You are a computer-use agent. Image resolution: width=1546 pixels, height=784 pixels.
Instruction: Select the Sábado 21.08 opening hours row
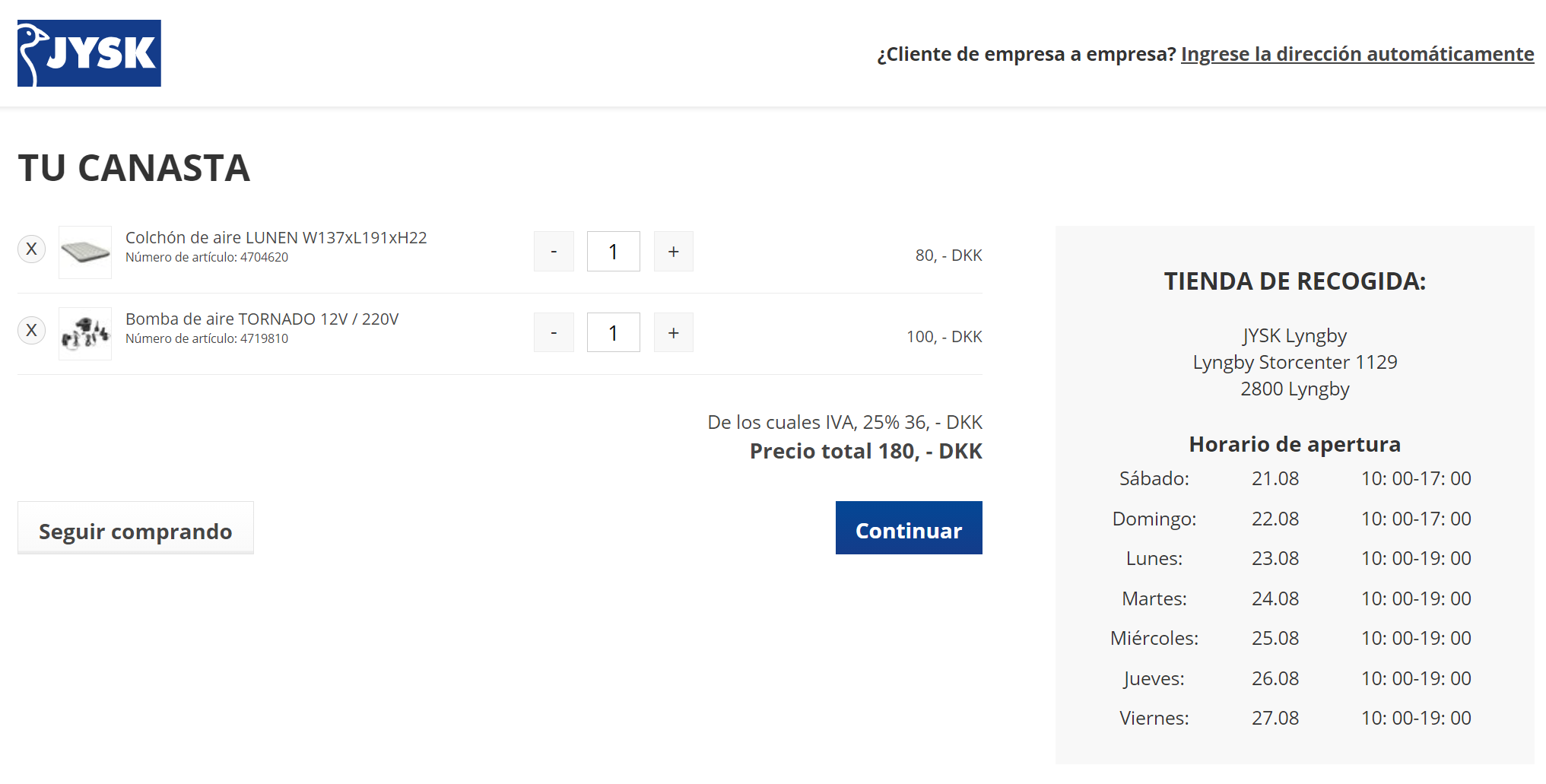[x=1294, y=479]
